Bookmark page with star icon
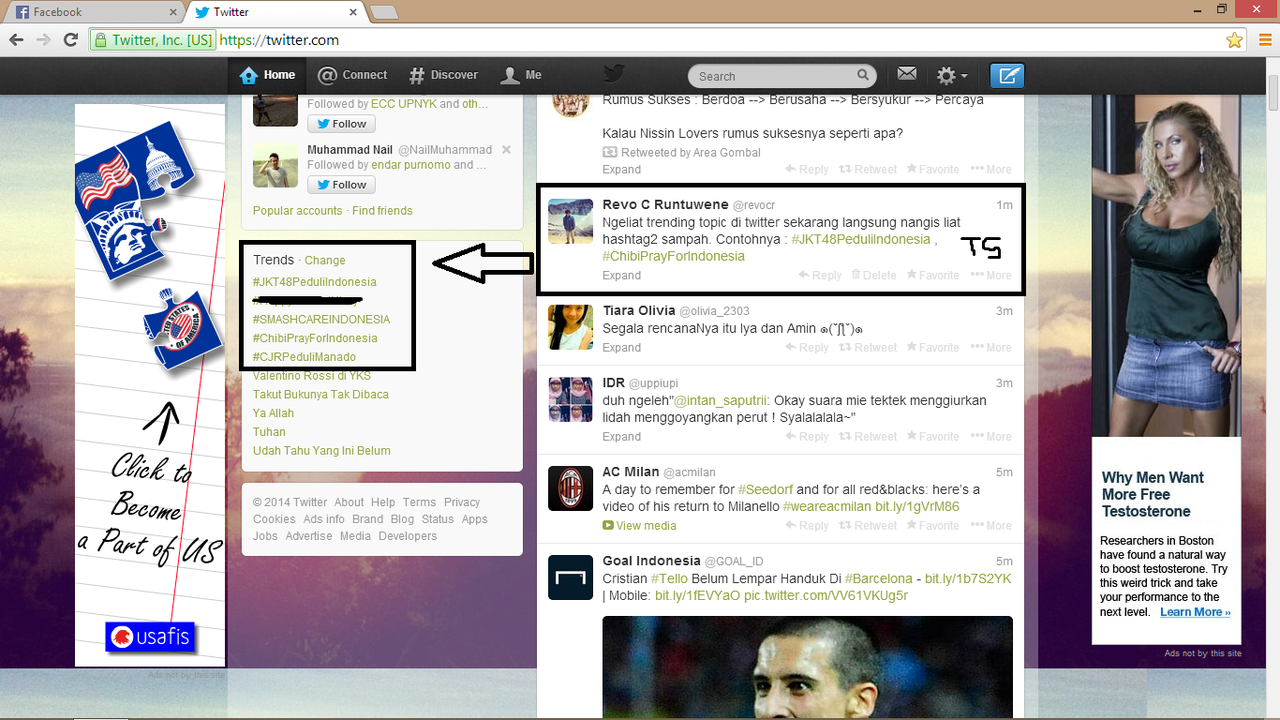This screenshot has height=720, width=1280. pos(1235,40)
